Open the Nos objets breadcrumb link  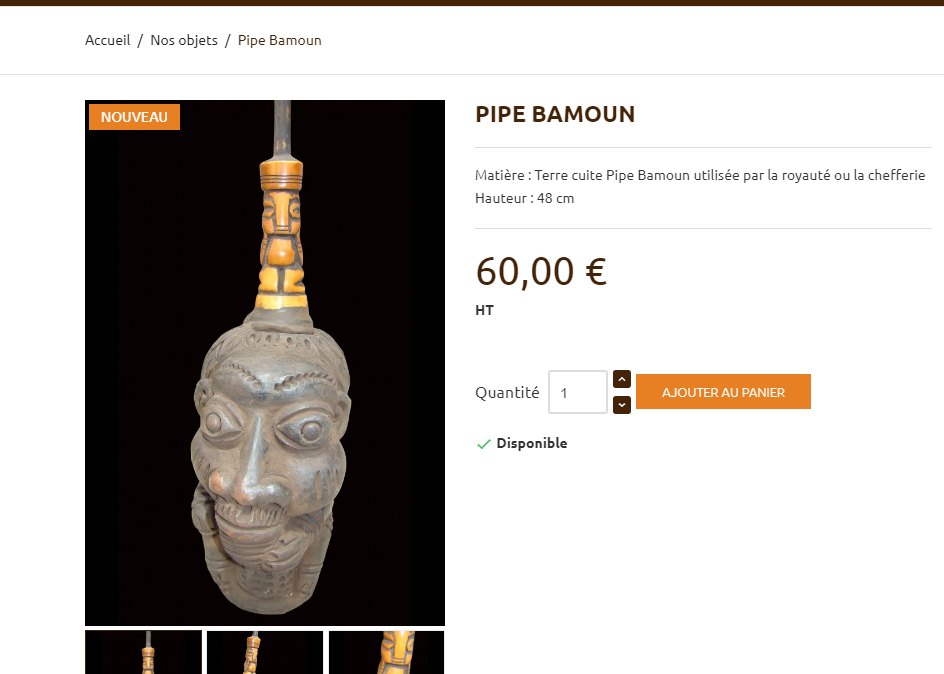[x=184, y=40]
